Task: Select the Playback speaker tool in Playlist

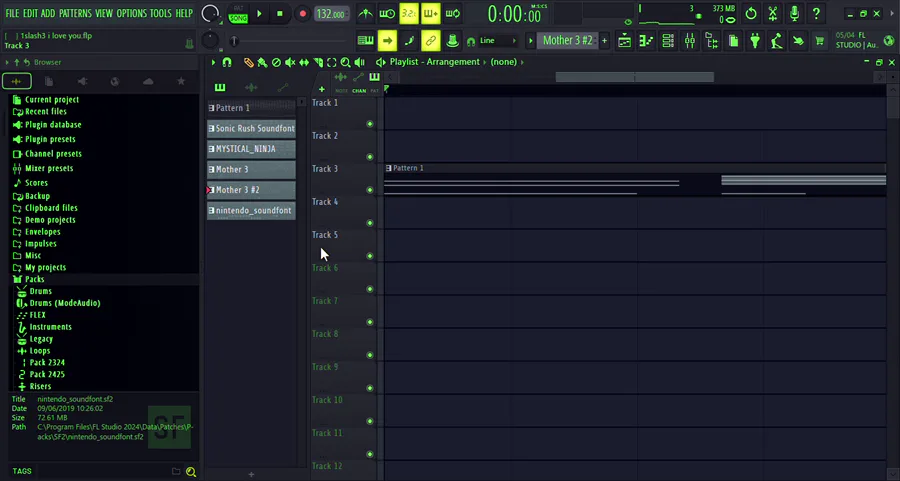Action: coord(359,63)
